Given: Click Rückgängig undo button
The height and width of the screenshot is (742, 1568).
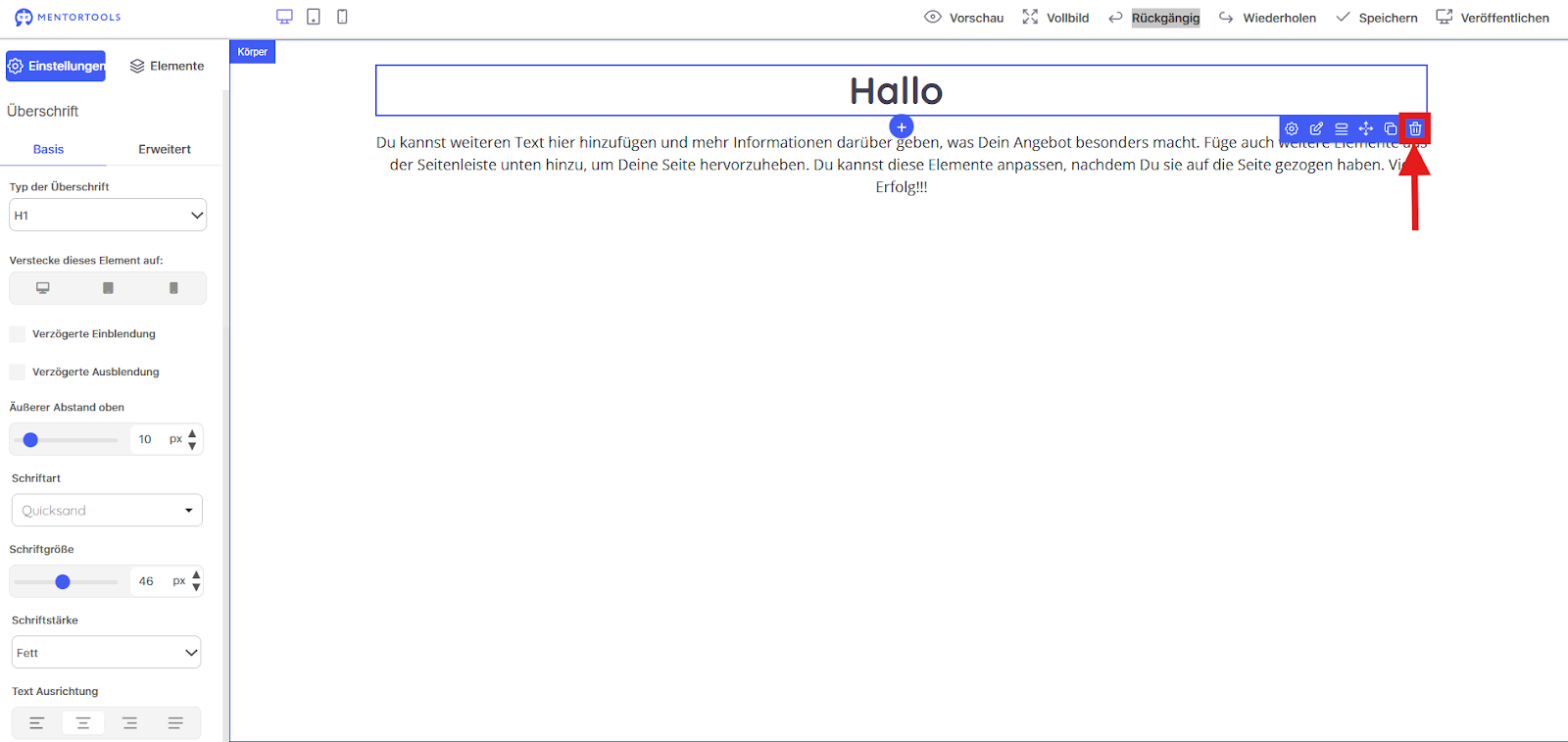Looking at the screenshot, I should tap(1154, 18).
